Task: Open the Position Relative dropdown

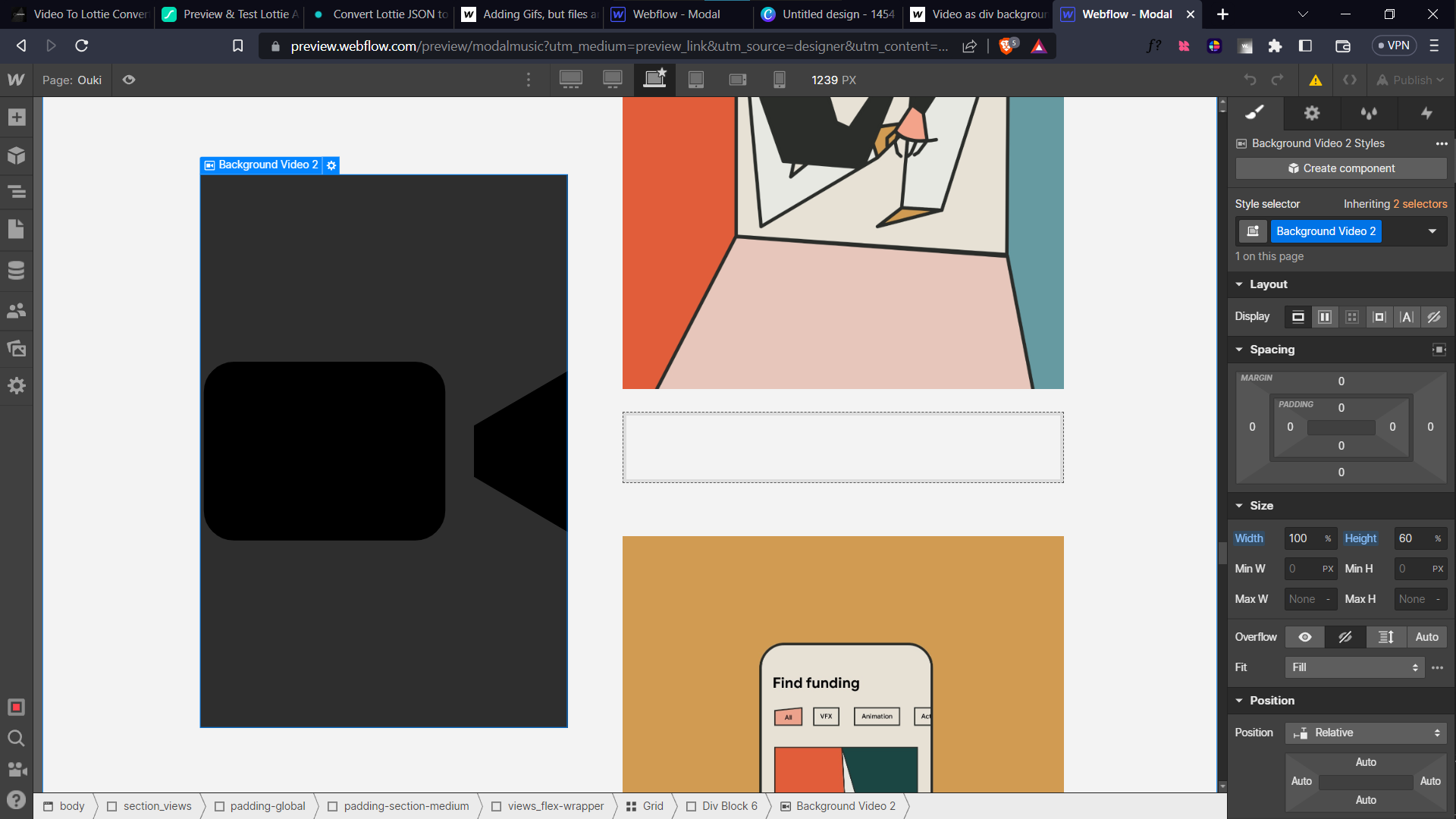Action: [x=1366, y=733]
